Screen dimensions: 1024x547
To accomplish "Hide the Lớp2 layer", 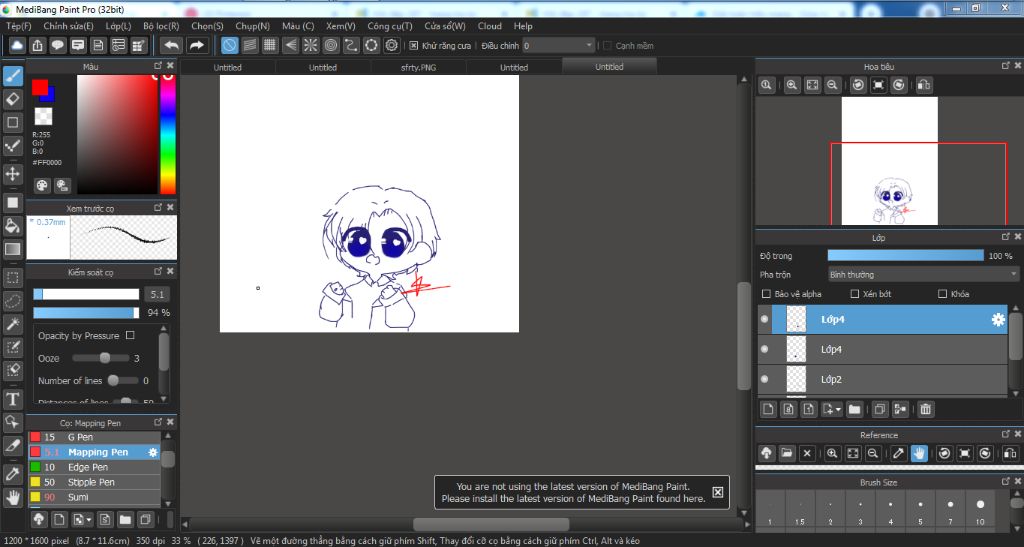I will click(x=765, y=379).
